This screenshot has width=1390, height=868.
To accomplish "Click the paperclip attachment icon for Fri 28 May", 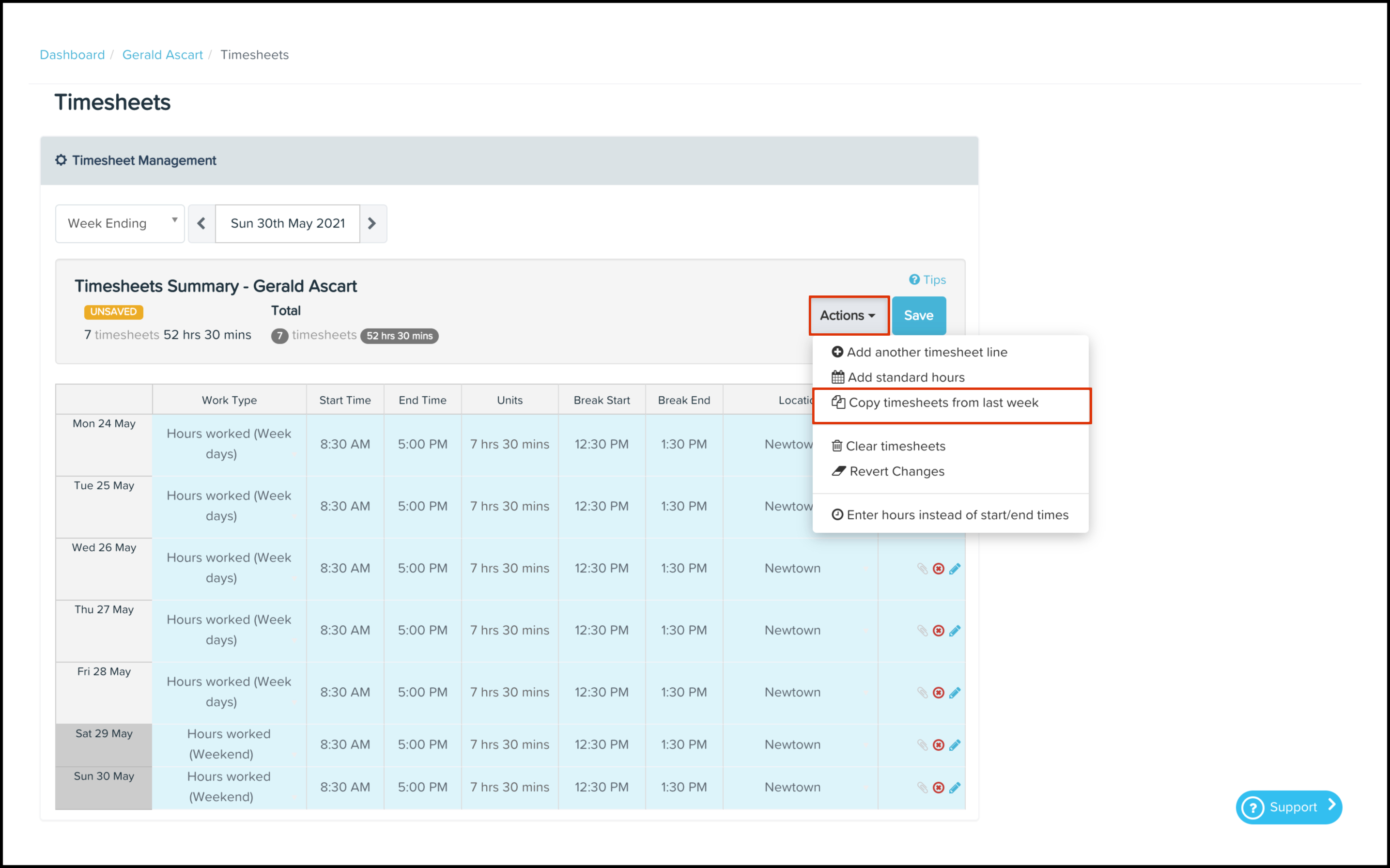I will tap(922, 692).
